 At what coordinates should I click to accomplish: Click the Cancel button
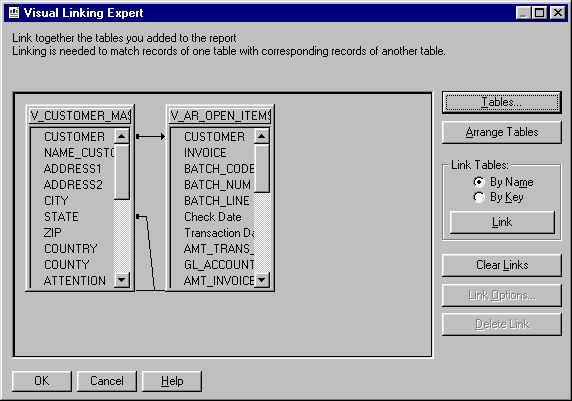[107, 381]
